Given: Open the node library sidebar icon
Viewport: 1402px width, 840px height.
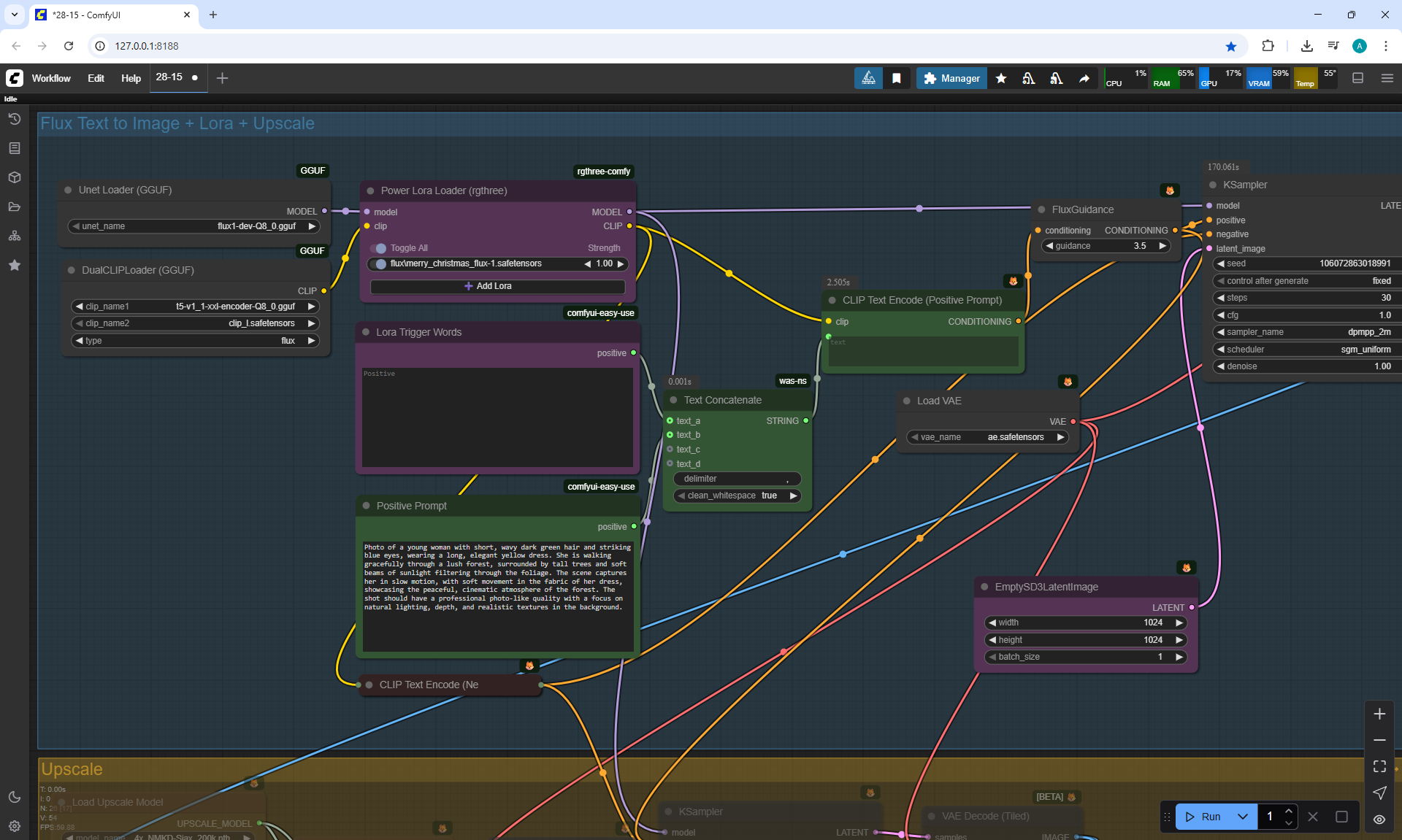Looking at the screenshot, I should coord(14,148).
